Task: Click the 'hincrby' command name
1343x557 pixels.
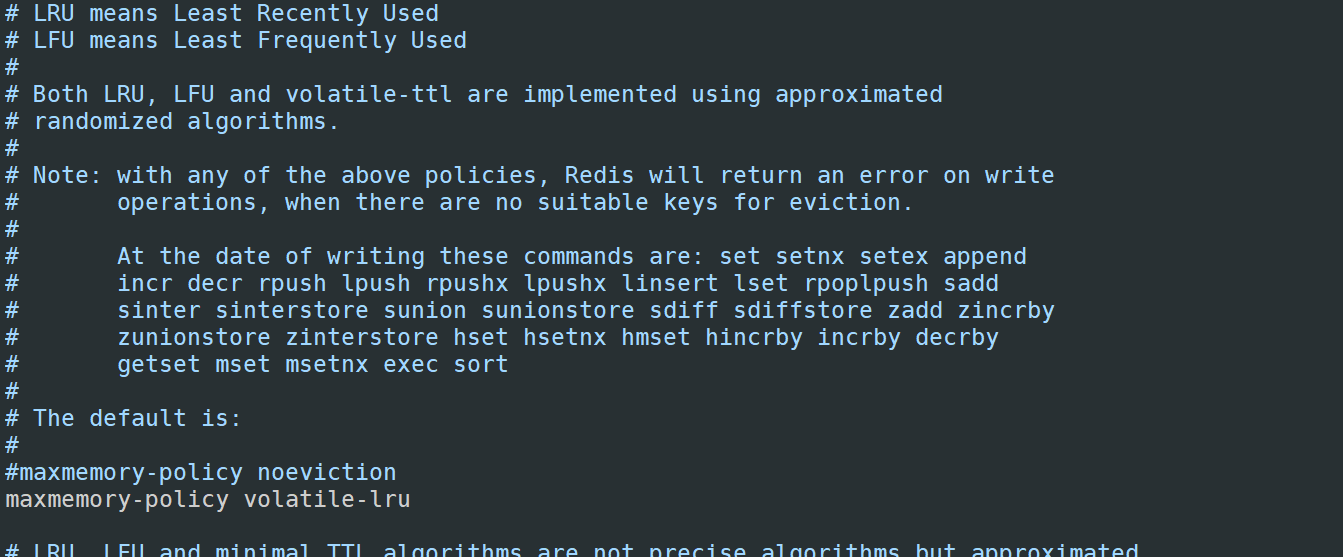Action: click(x=754, y=338)
